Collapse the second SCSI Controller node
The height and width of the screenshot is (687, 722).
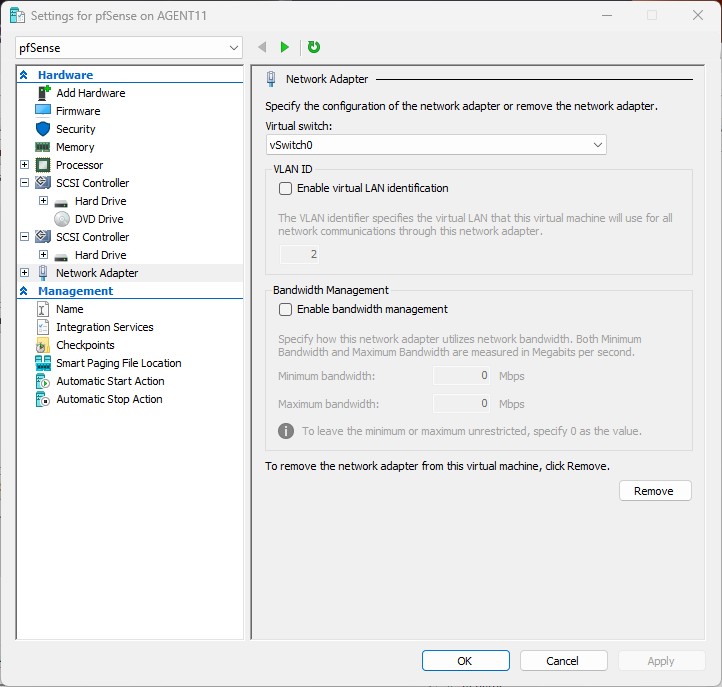click(x=24, y=236)
